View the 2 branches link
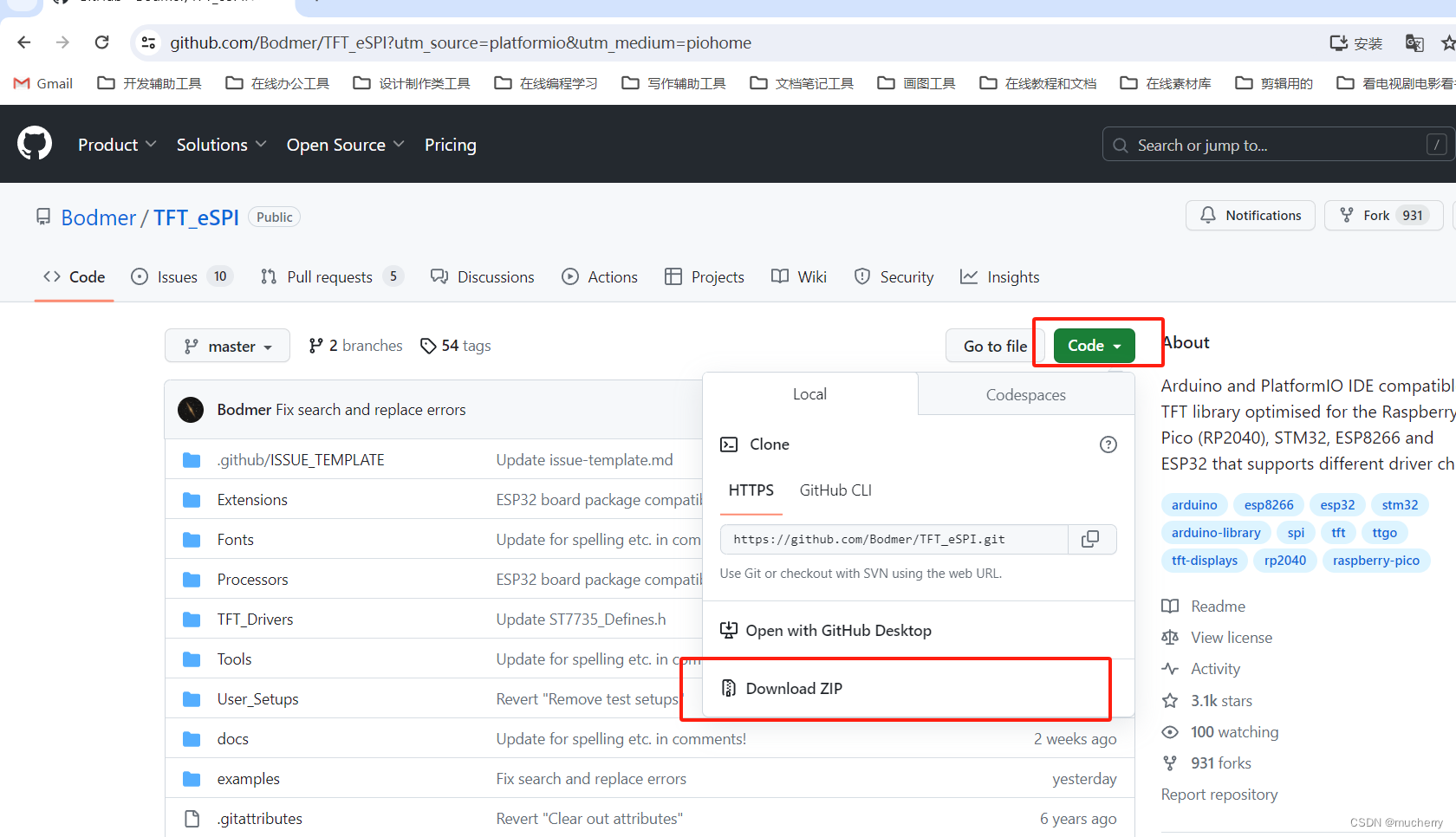The height and width of the screenshot is (837, 1456). pyautogui.click(x=355, y=346)
